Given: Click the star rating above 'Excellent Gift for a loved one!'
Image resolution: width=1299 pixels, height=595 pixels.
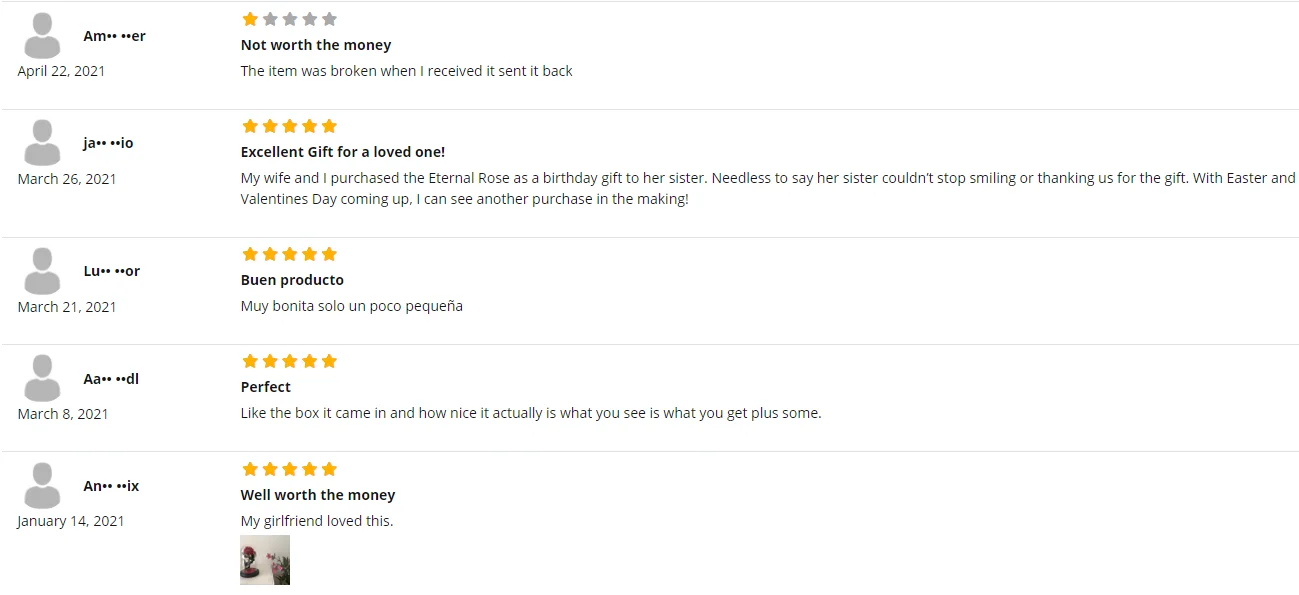Looking at the screenshot, I should coord(289,126).
